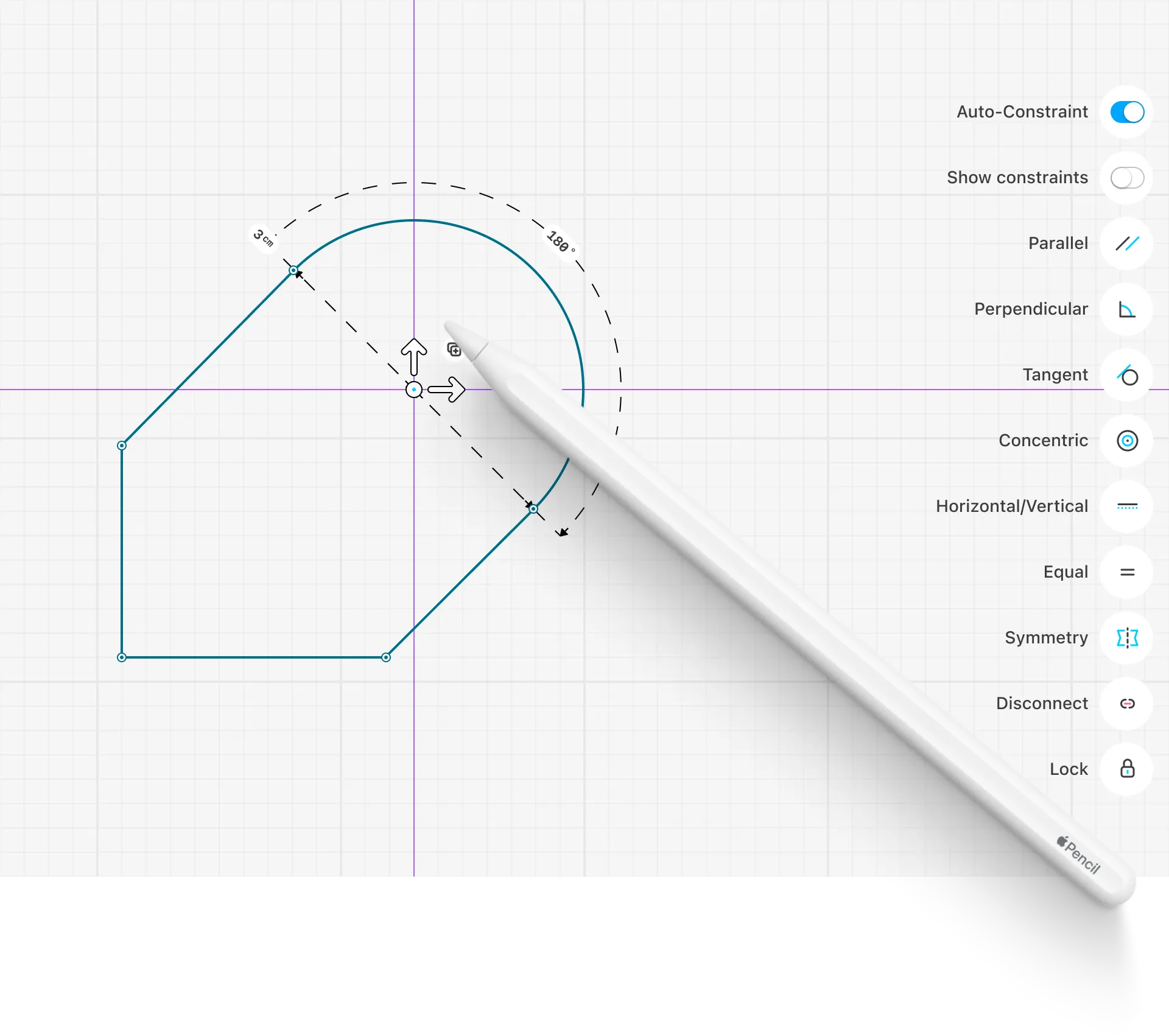Click the Equal constraint icon

tap(1127, 572)
